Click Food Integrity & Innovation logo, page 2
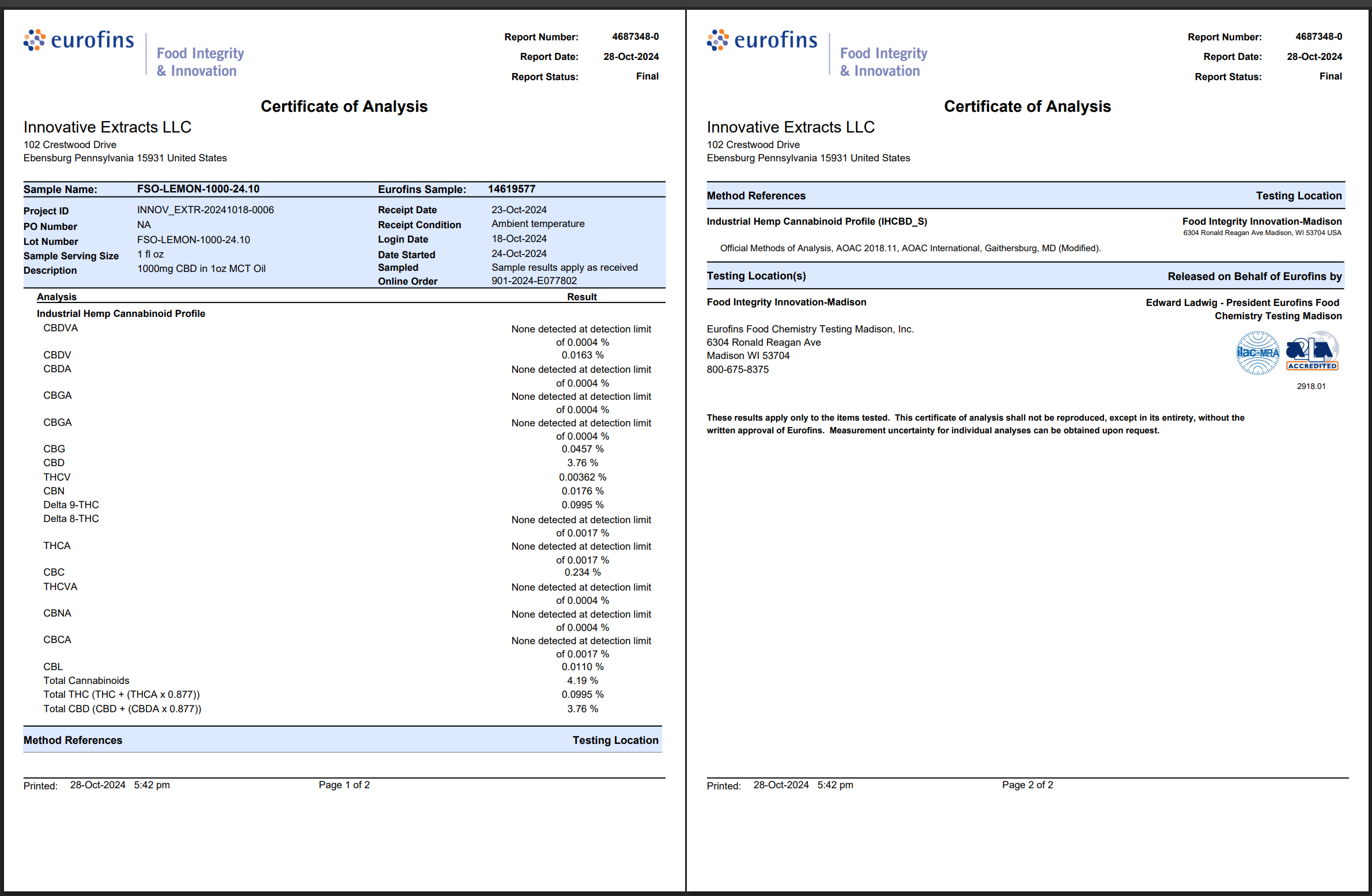This screenshot has height=896, width=1372. (883, 62)
